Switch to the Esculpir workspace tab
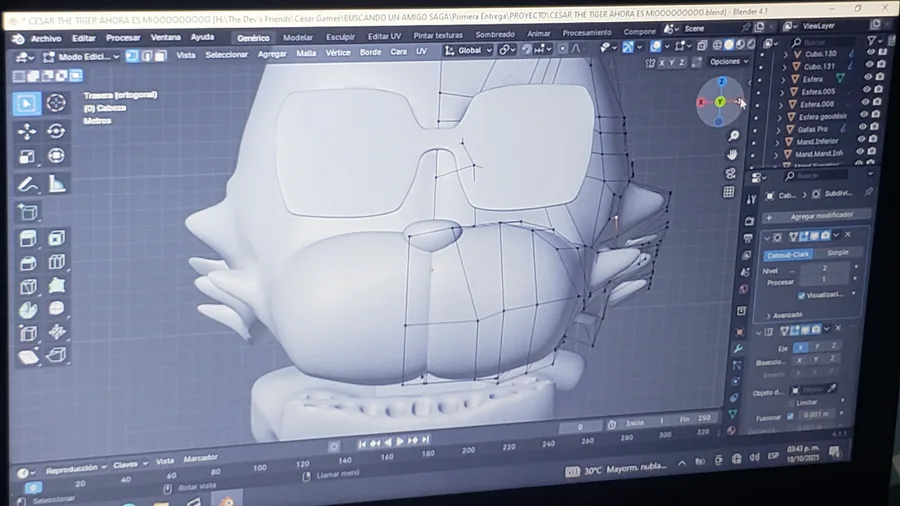This screenshot has height=506, width=900. pyautogui.click(x=340, y=37)
